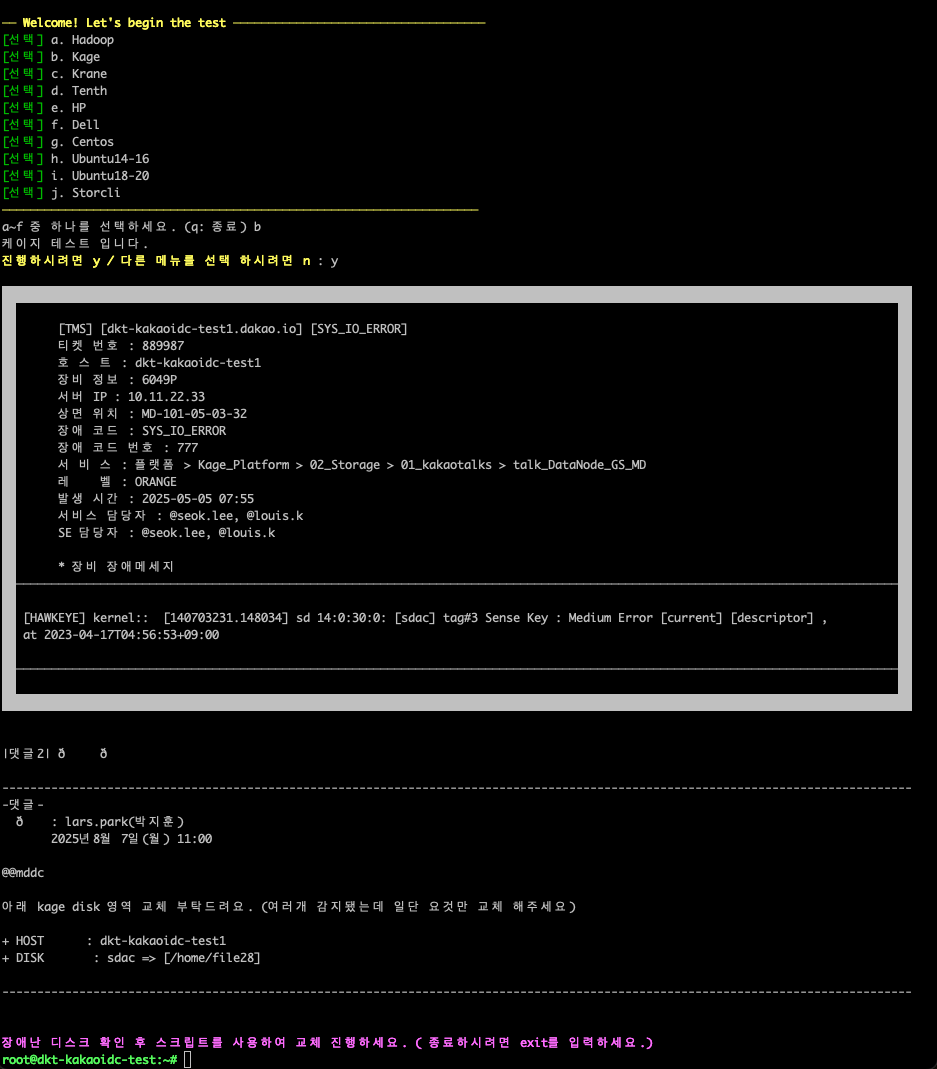The width and height of the screenshot is (937, 1069).
Task: Click the yellow y / n confirmation prompt line
Action: 170,260
